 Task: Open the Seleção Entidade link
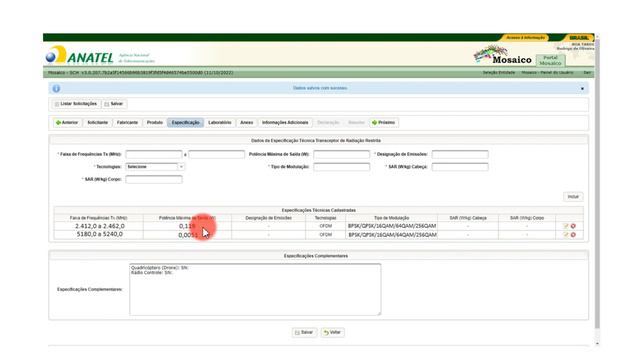coord(499,73)
